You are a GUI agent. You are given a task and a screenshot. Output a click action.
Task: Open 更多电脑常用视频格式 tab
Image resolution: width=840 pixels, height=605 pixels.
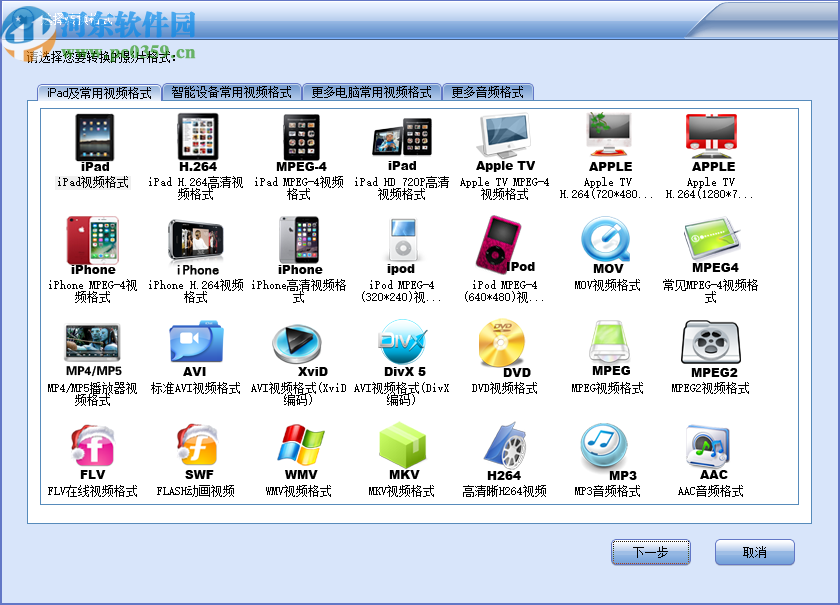click(372, 92)
